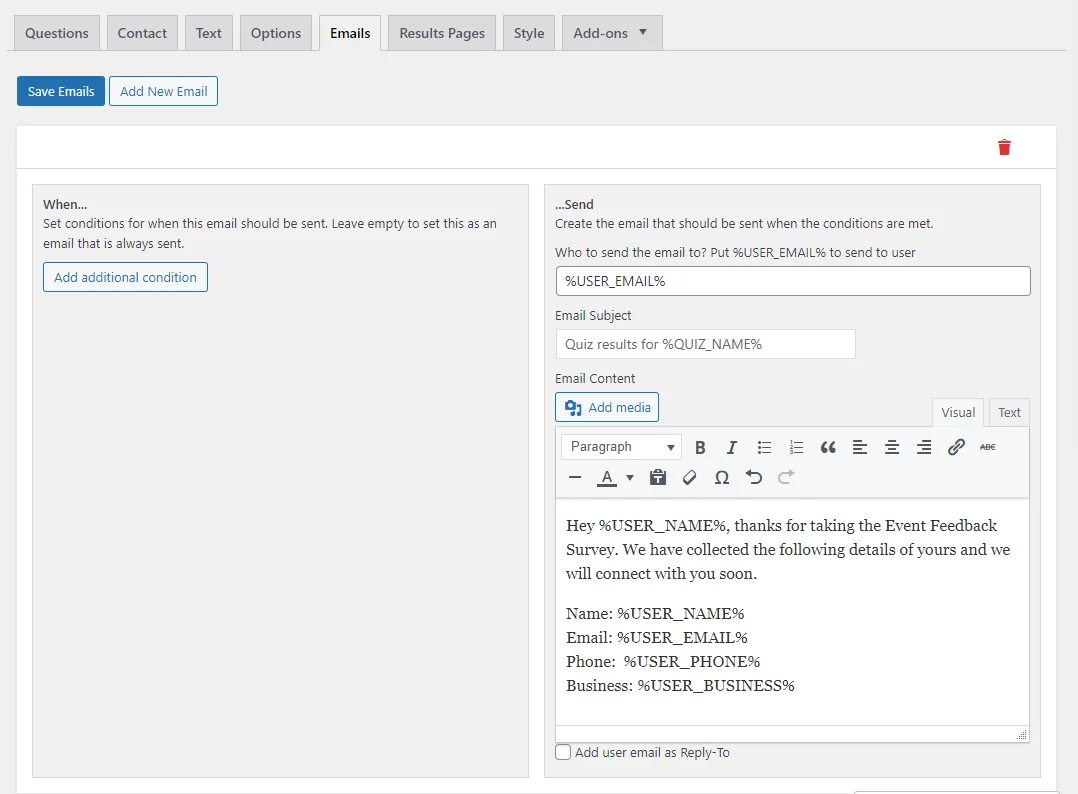
Task: Click Add additional condition button
Action: (x=125, y=277)
